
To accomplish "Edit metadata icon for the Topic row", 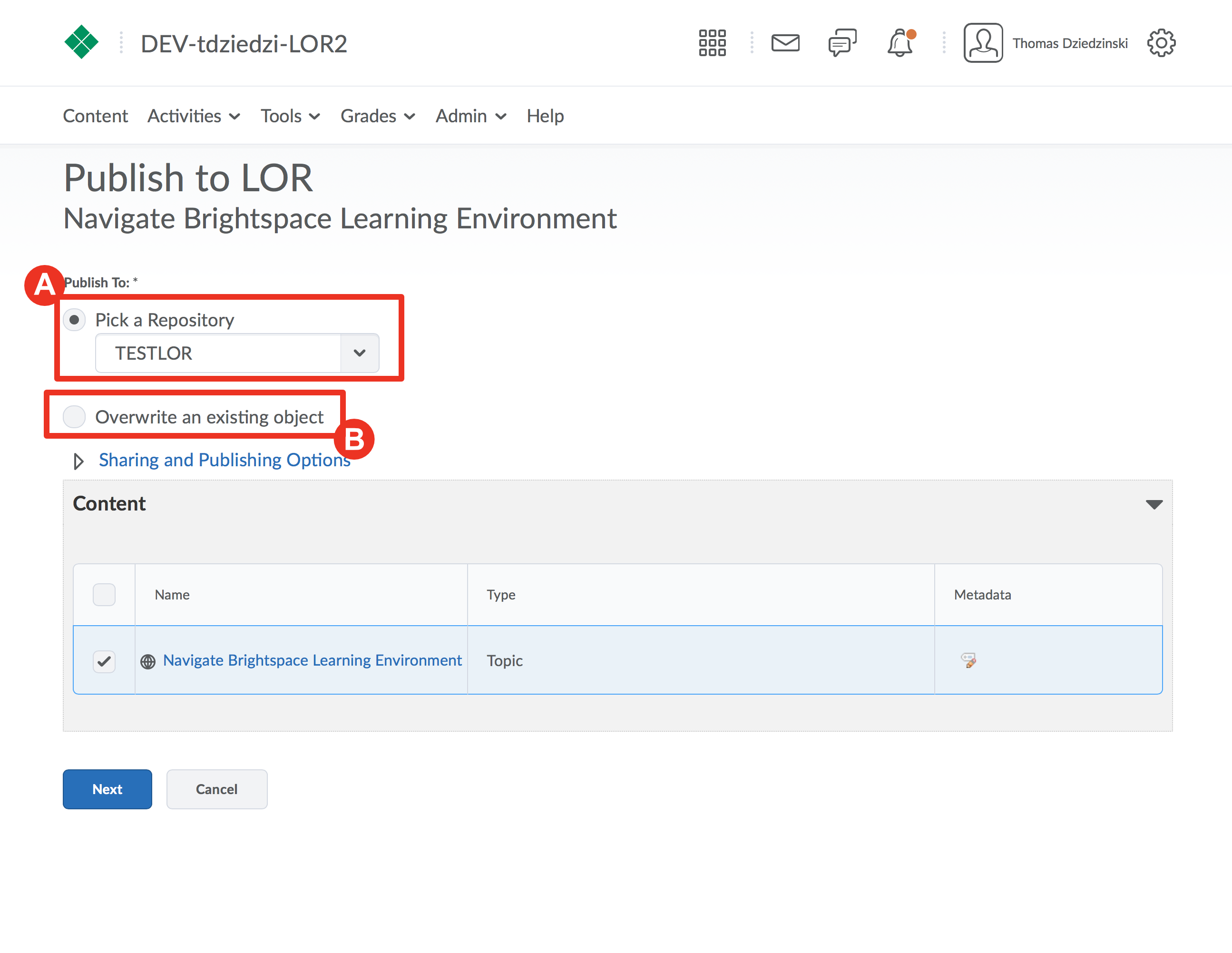I will tap(968, 660).
